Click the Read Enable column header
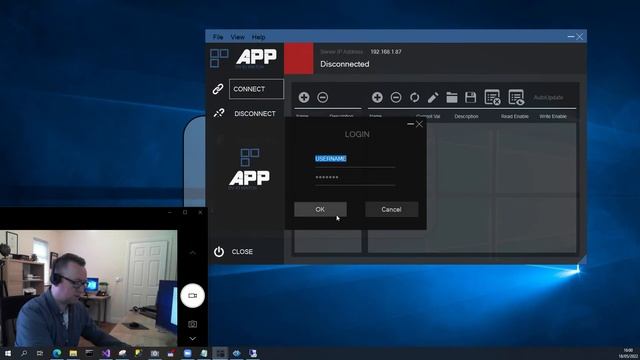Viewport: 640px width, 360px height. (515, 116)
